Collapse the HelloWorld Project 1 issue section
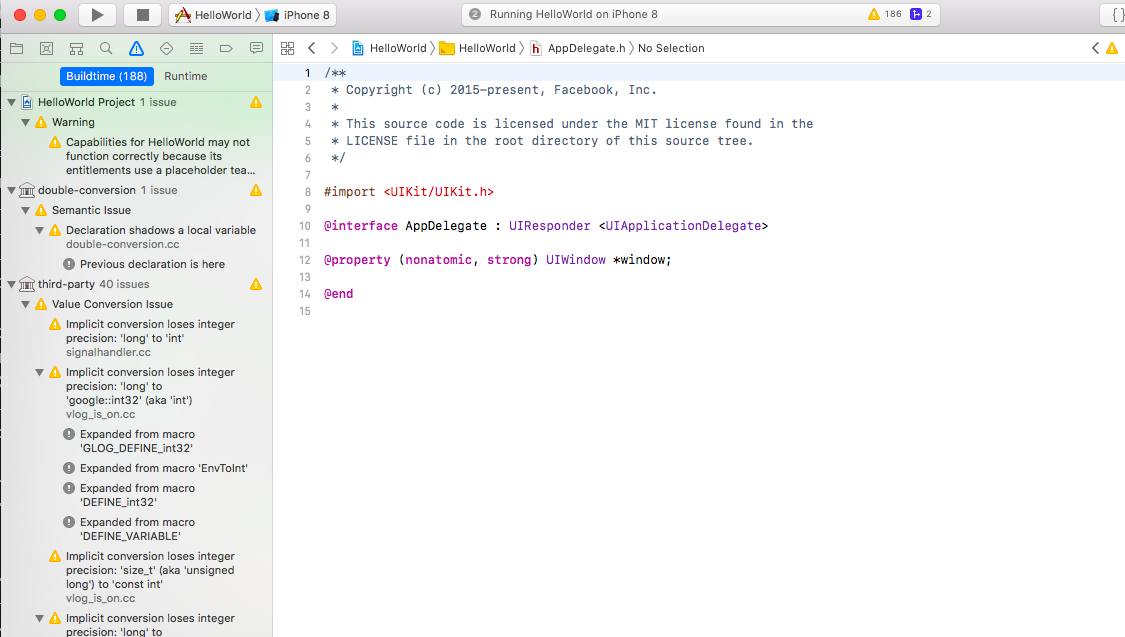The height and width of the screenshot is (637, 1125). click(10, 101)
